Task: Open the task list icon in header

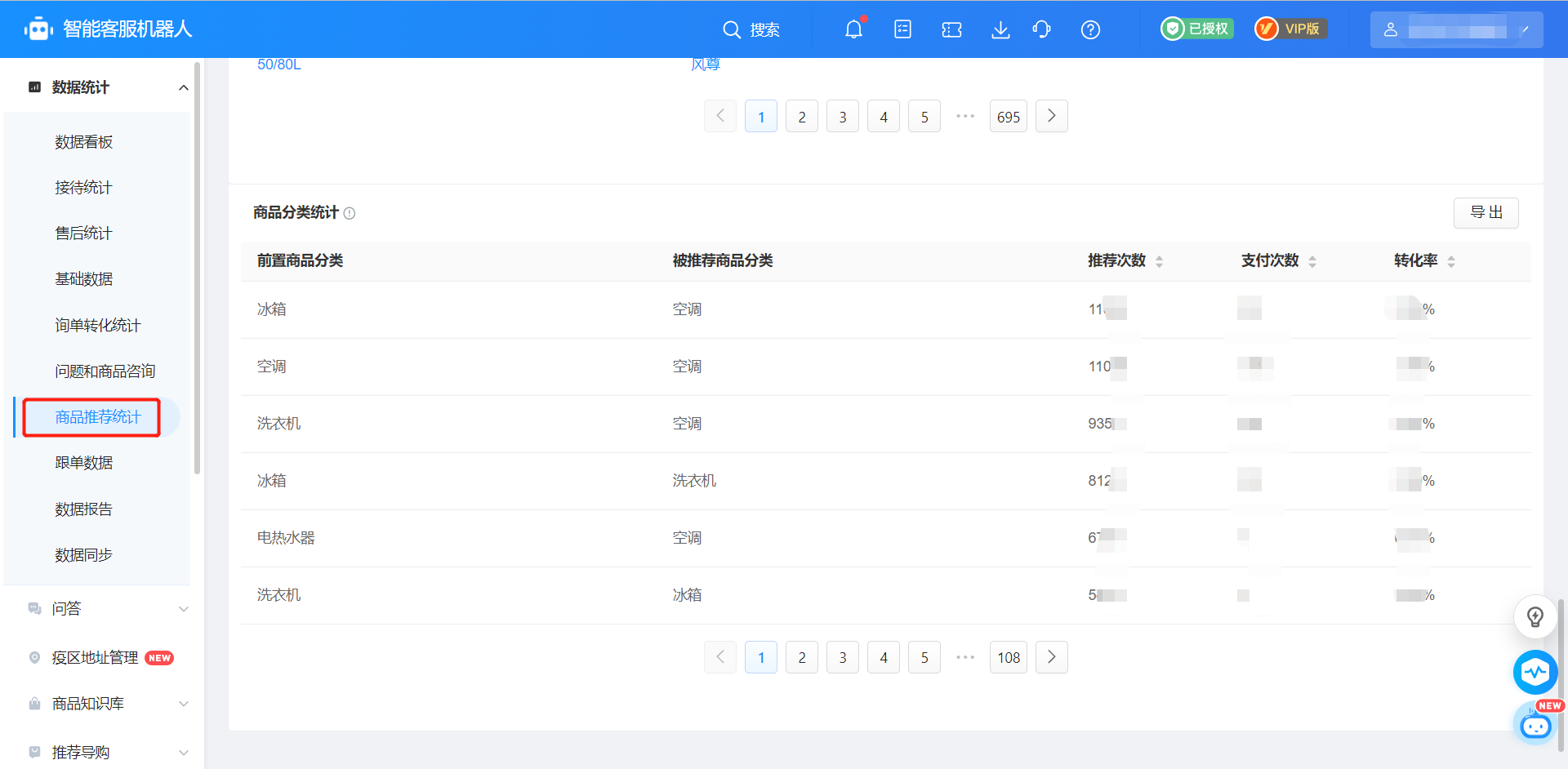Action: [902, 29]
